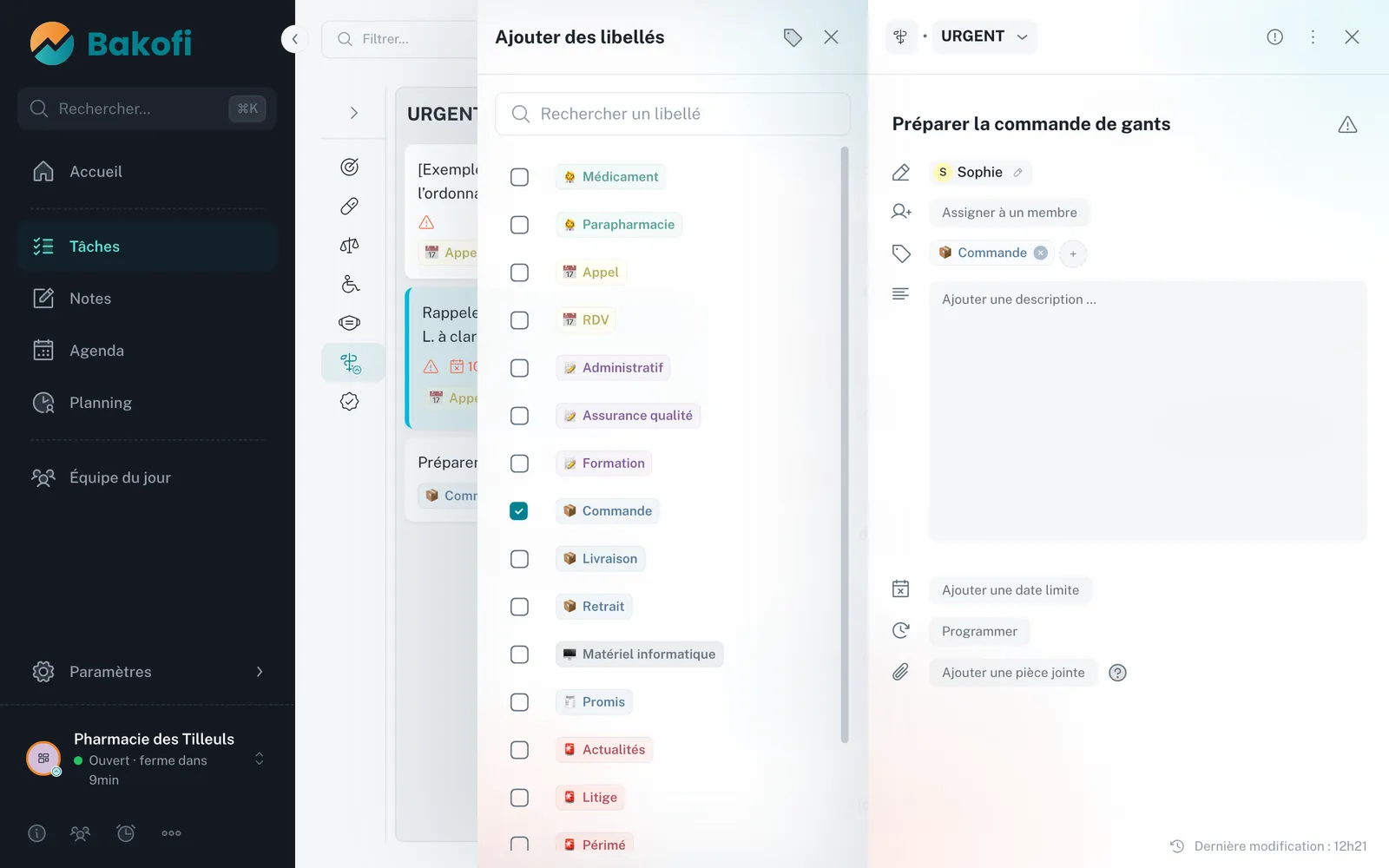Click Ajouter une pièce jointe
The height and width of the screenshot is (868, 1389).
1013,673
